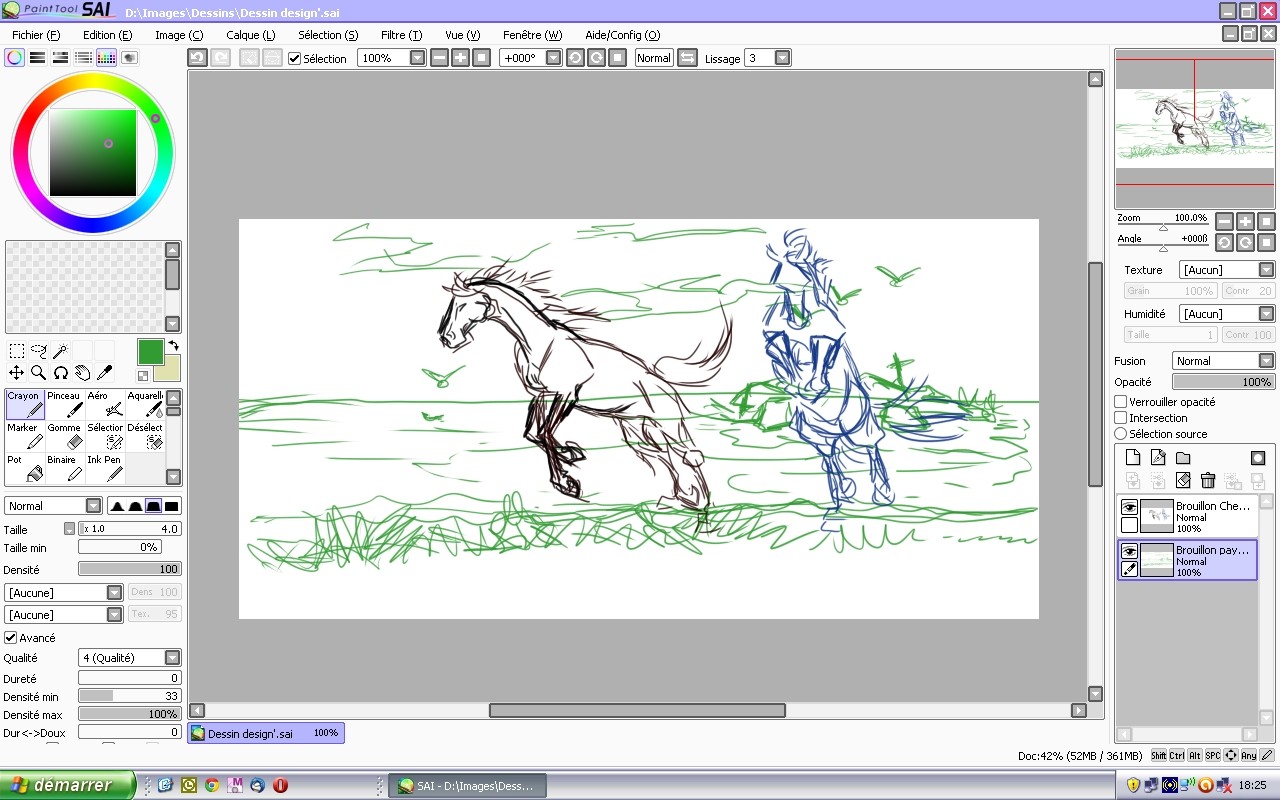The height and width of the screenshot is (800, 1280).
Task: Pick the zoom magnifier tool
Action: point(39,373)
